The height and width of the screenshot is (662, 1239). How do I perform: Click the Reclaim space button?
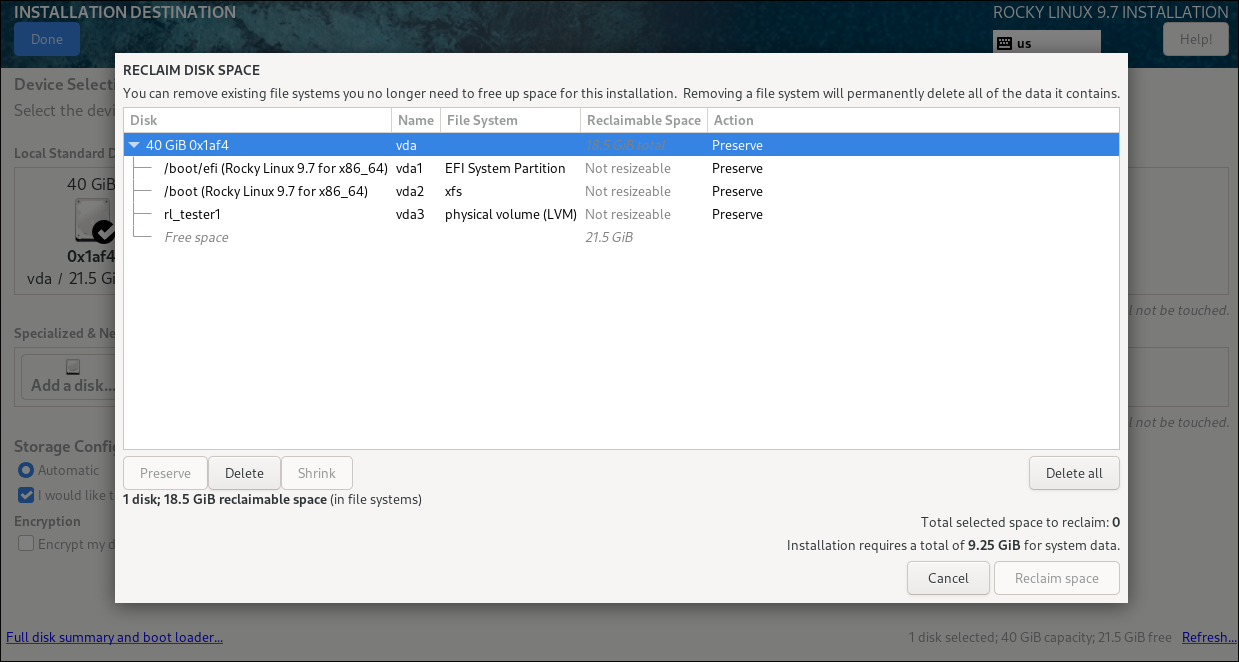pyautogui.click(x=1056, y=578)
